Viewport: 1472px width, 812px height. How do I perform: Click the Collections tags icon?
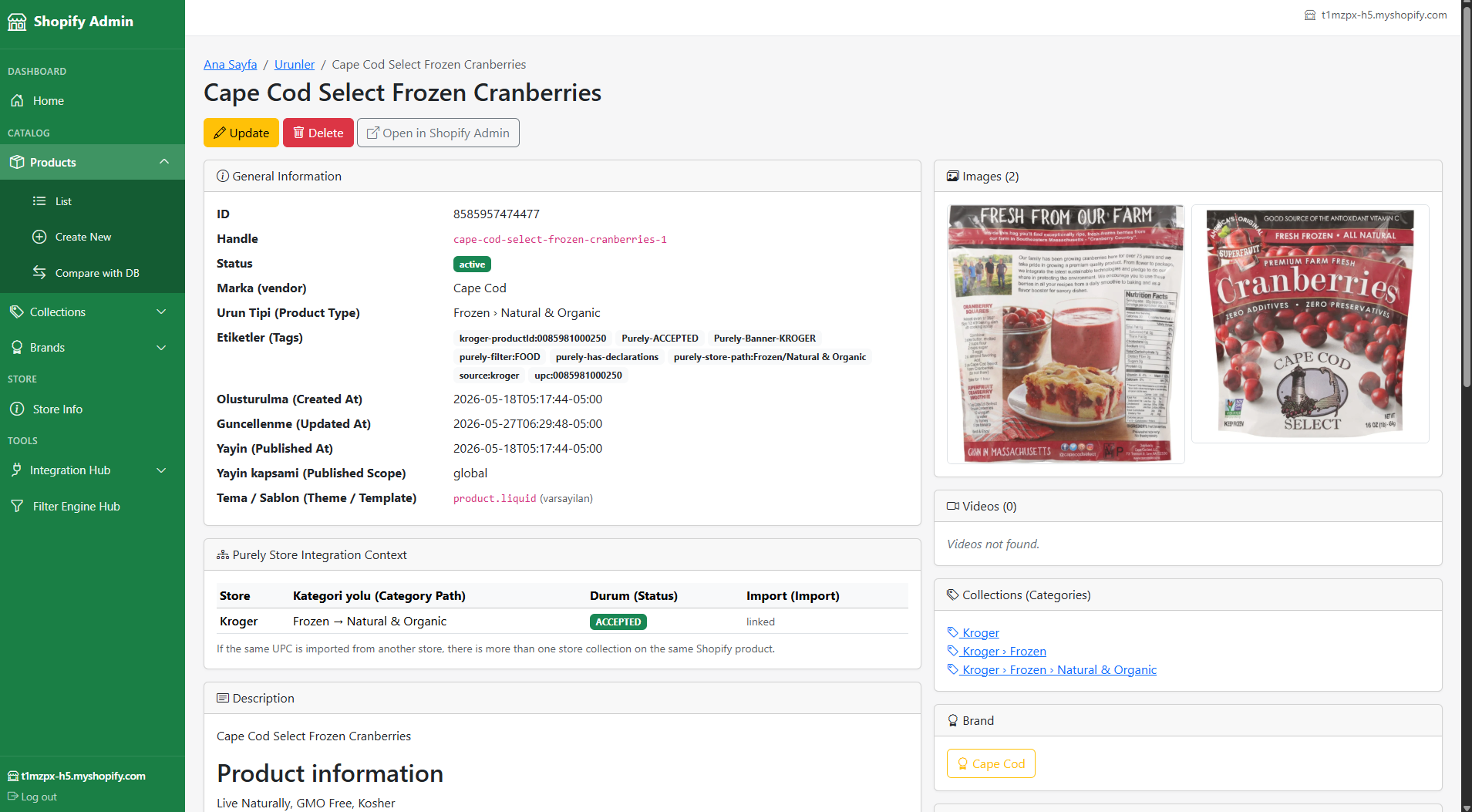pyautogui.click(x=17, y=312)
